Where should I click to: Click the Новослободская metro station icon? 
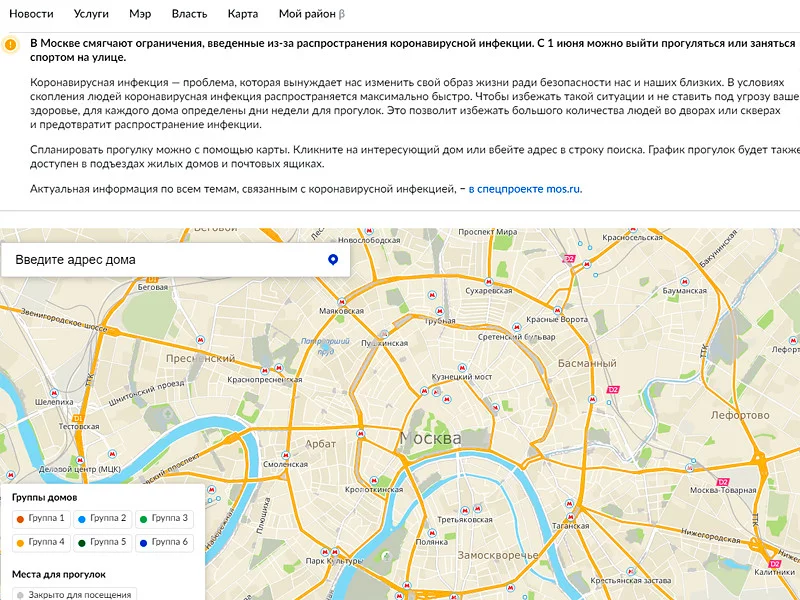point(369,231)
